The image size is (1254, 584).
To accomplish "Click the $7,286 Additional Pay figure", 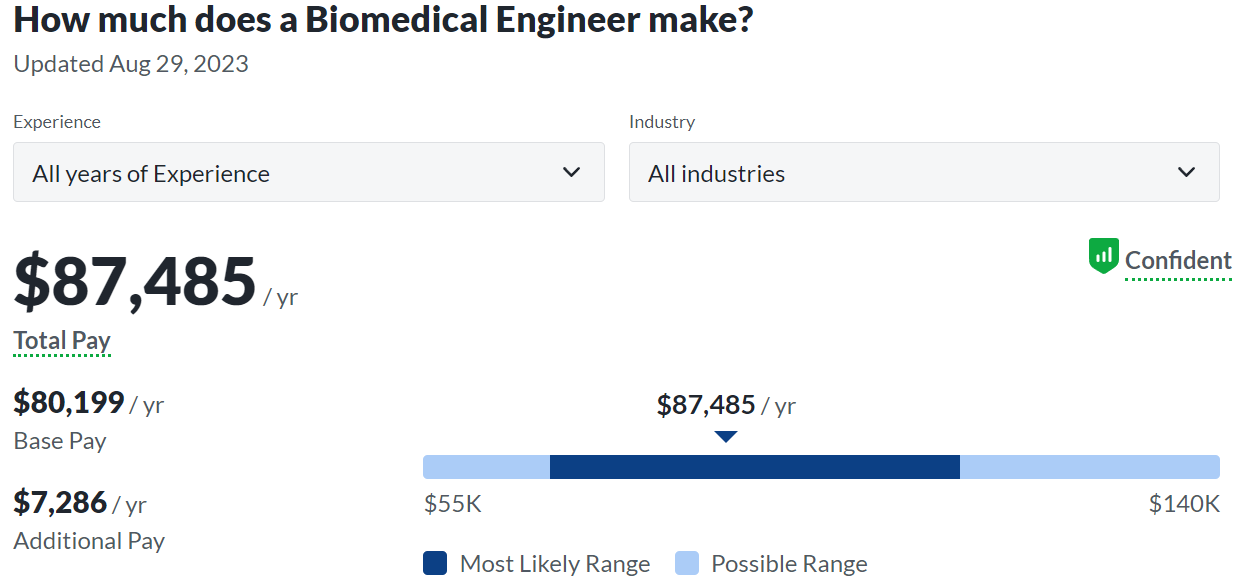I will point(60,502).
